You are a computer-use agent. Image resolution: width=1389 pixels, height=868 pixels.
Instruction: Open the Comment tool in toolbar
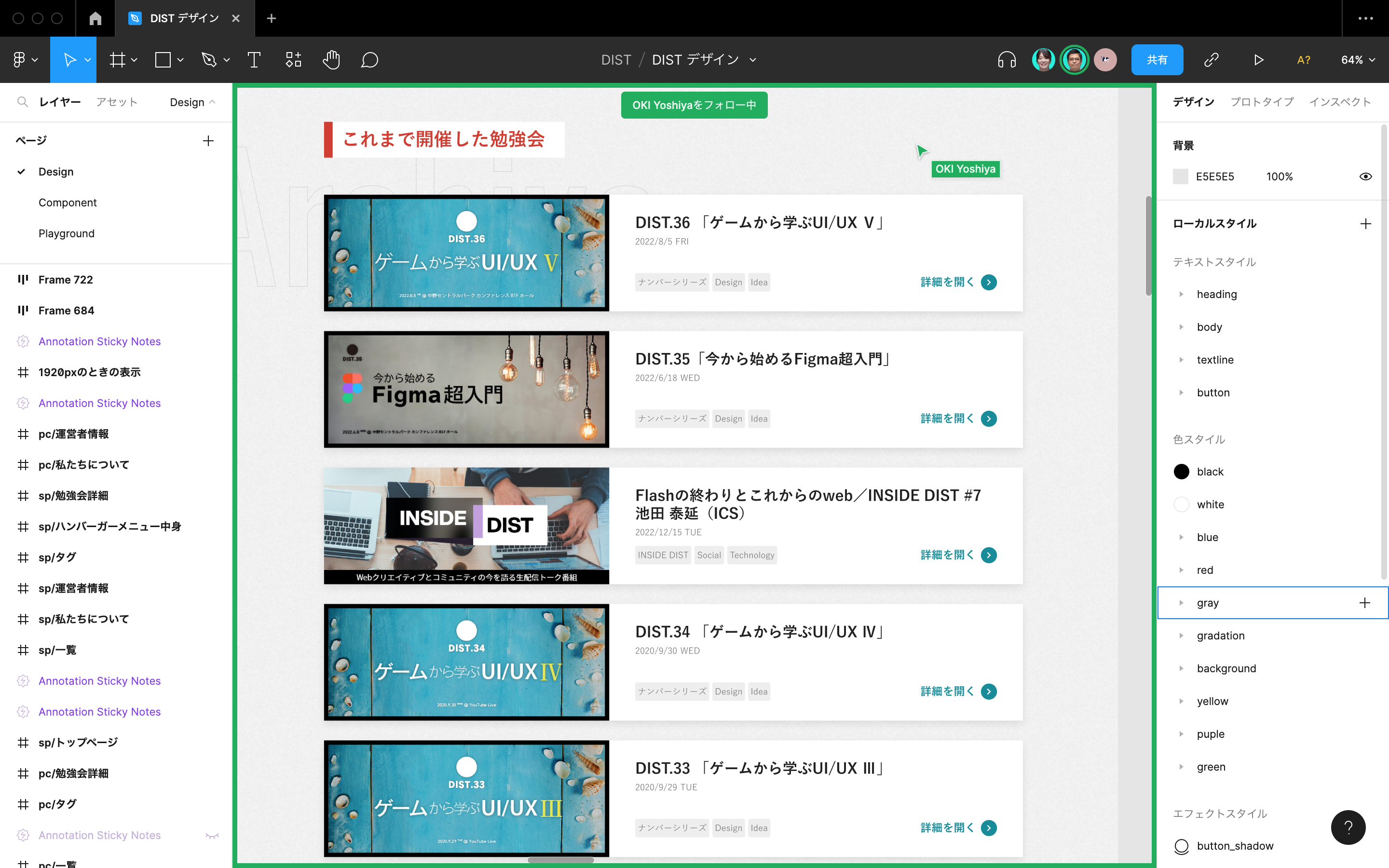(369, 59)
